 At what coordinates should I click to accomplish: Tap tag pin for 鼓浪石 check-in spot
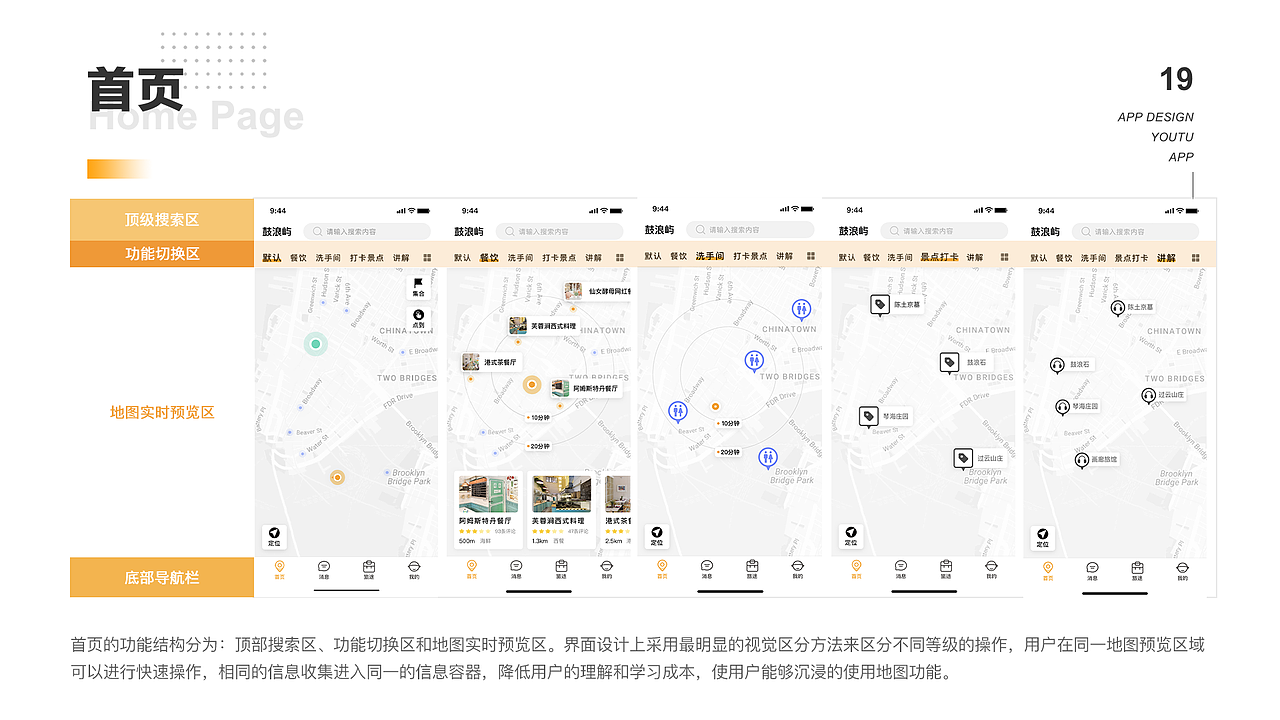click(950, 363)
